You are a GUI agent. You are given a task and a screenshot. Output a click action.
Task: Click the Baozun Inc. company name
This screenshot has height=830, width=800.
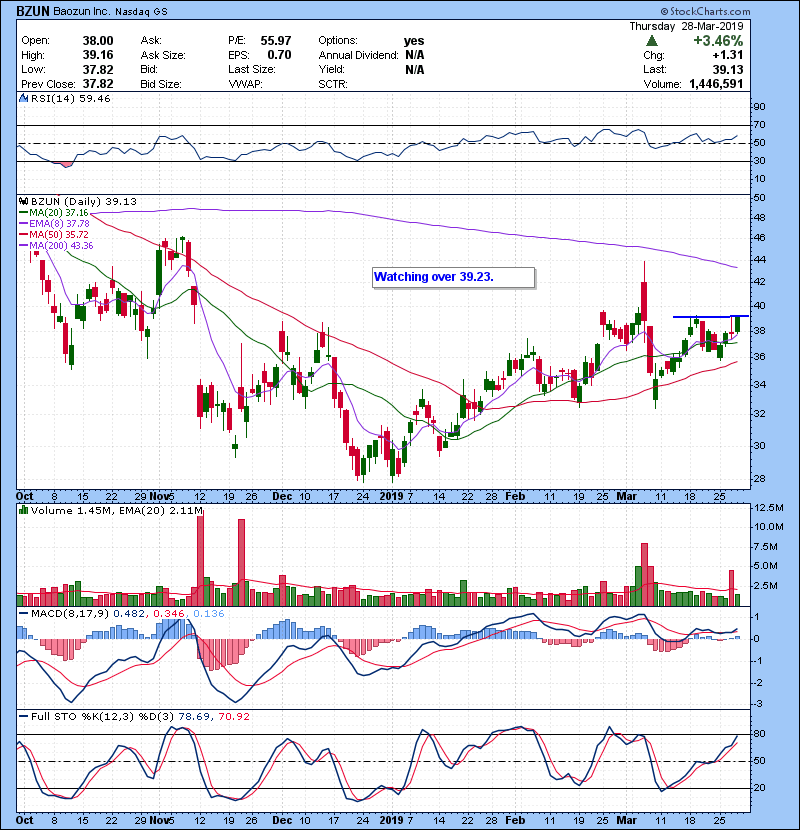click(x=82, y=11)
